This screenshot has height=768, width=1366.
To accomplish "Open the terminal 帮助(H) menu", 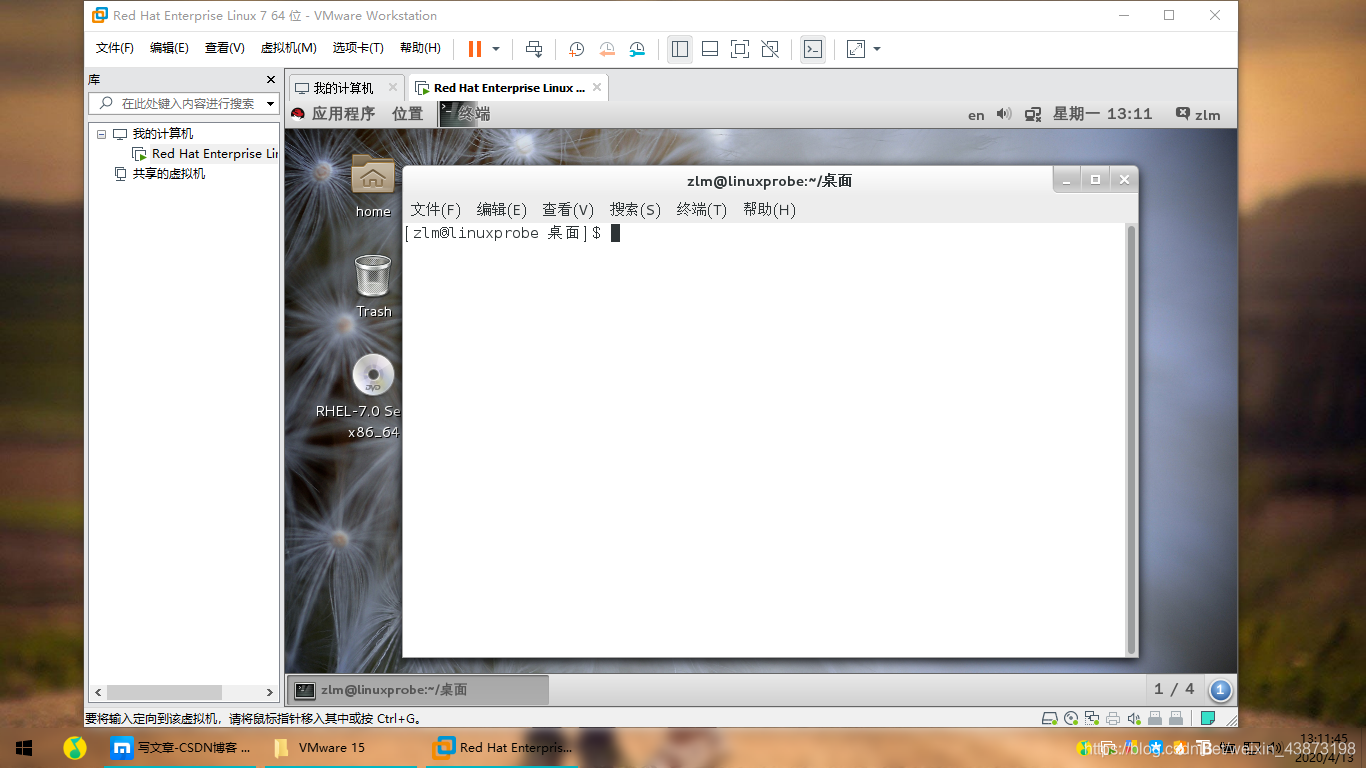I will point(769,209).
